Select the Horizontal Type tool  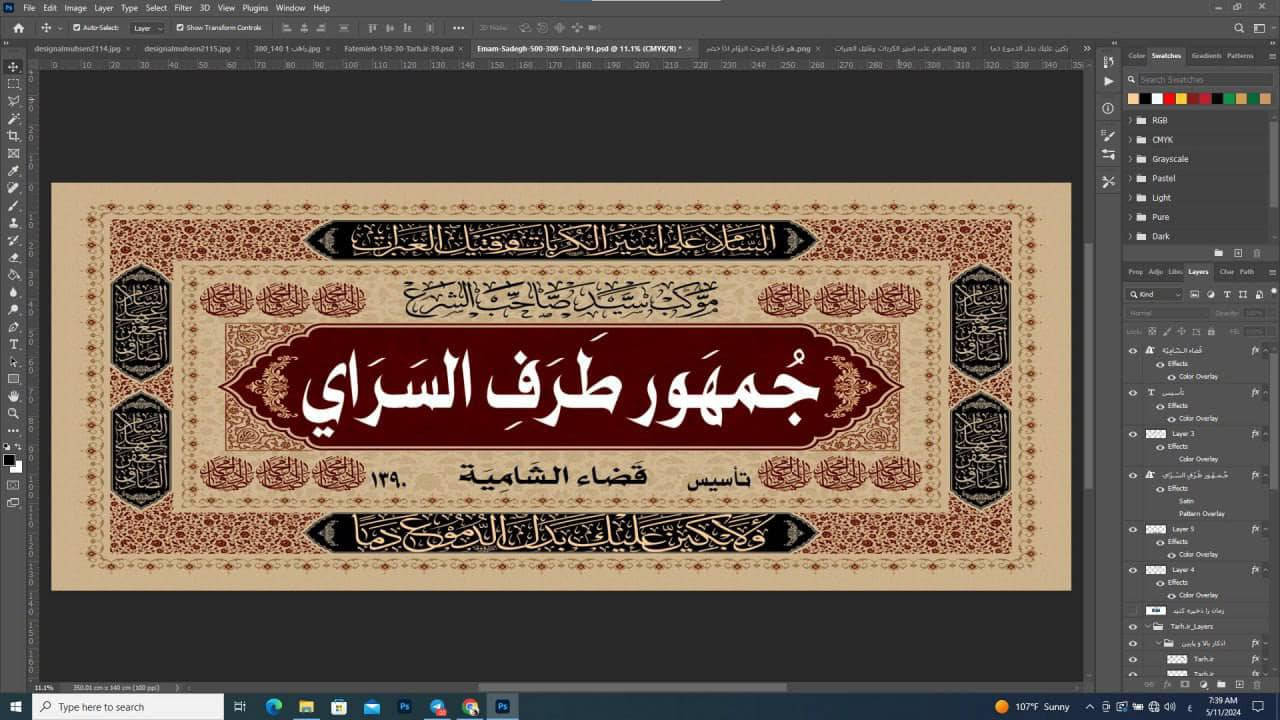[13, 345]
